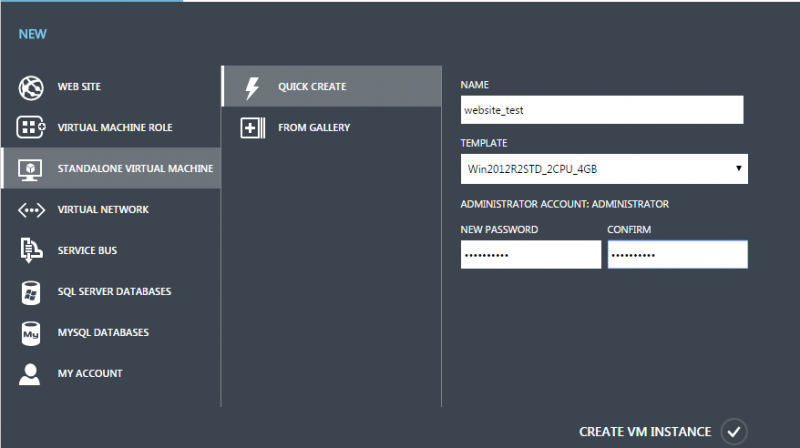Click the Service Bus icon
The height and width of the screenshot is (448, 800).
coord(30,251)
